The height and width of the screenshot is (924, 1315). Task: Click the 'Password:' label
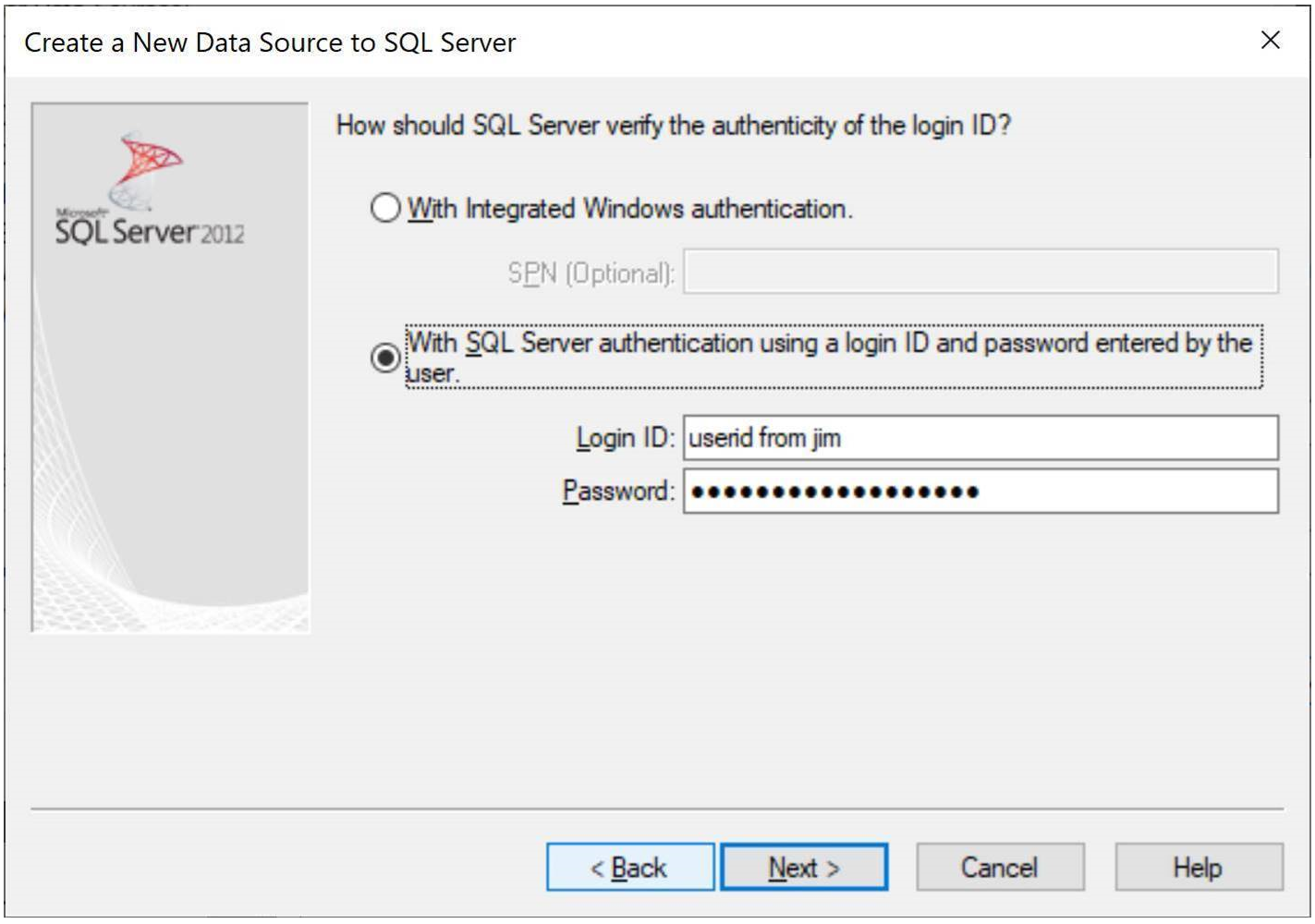619,491
